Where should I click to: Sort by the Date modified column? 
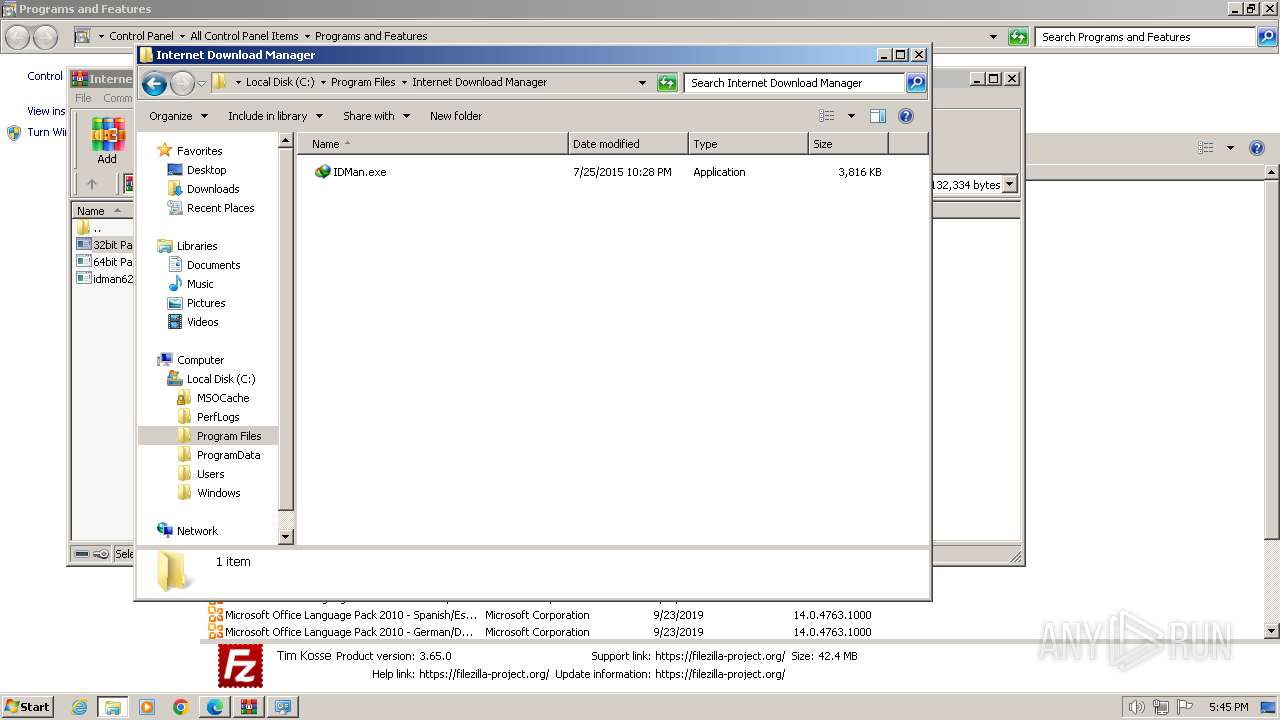tap(628, 144)
